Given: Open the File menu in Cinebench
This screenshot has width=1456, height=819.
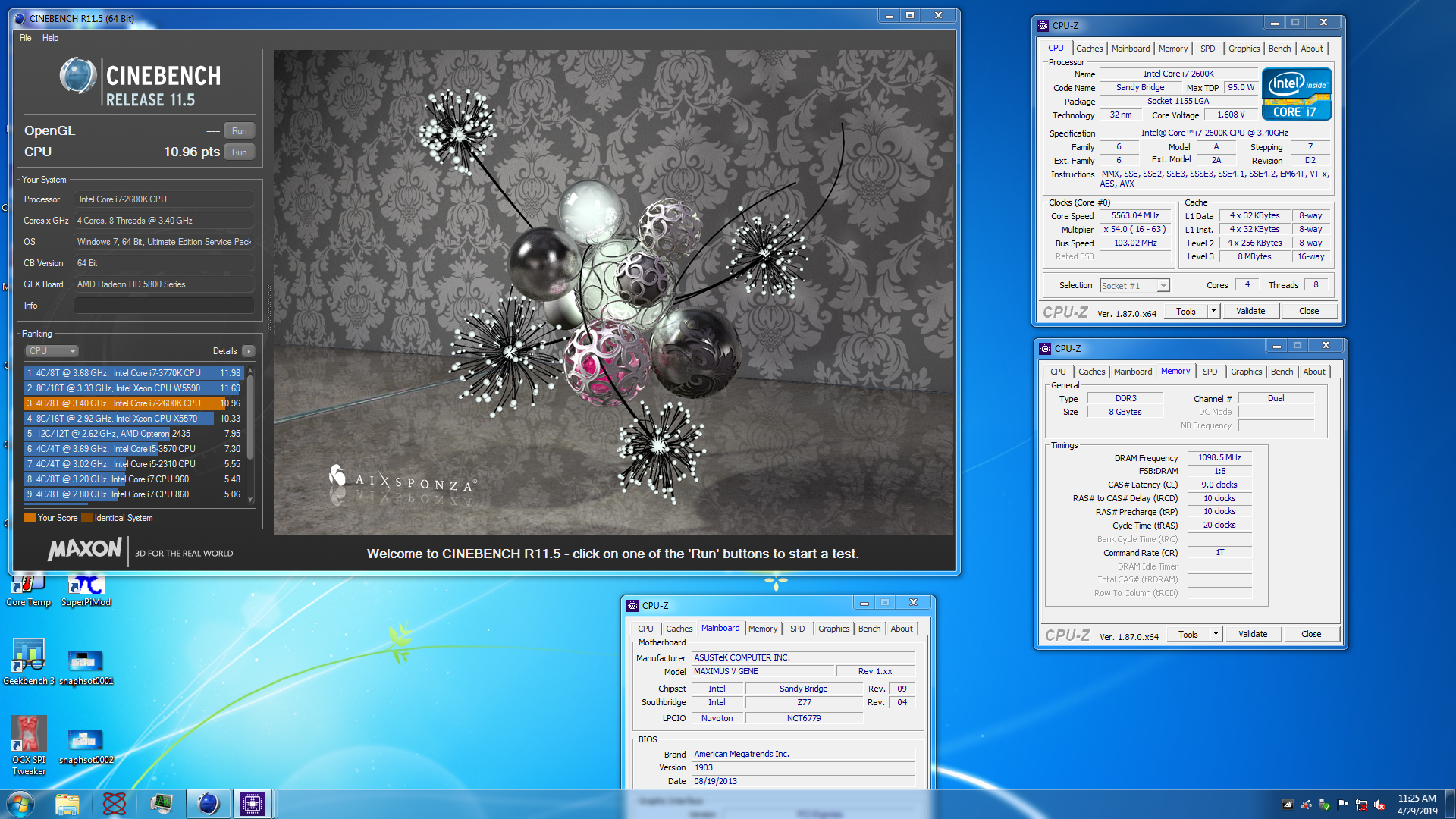Looking at the screenshot, I should (x=26, y=38).
